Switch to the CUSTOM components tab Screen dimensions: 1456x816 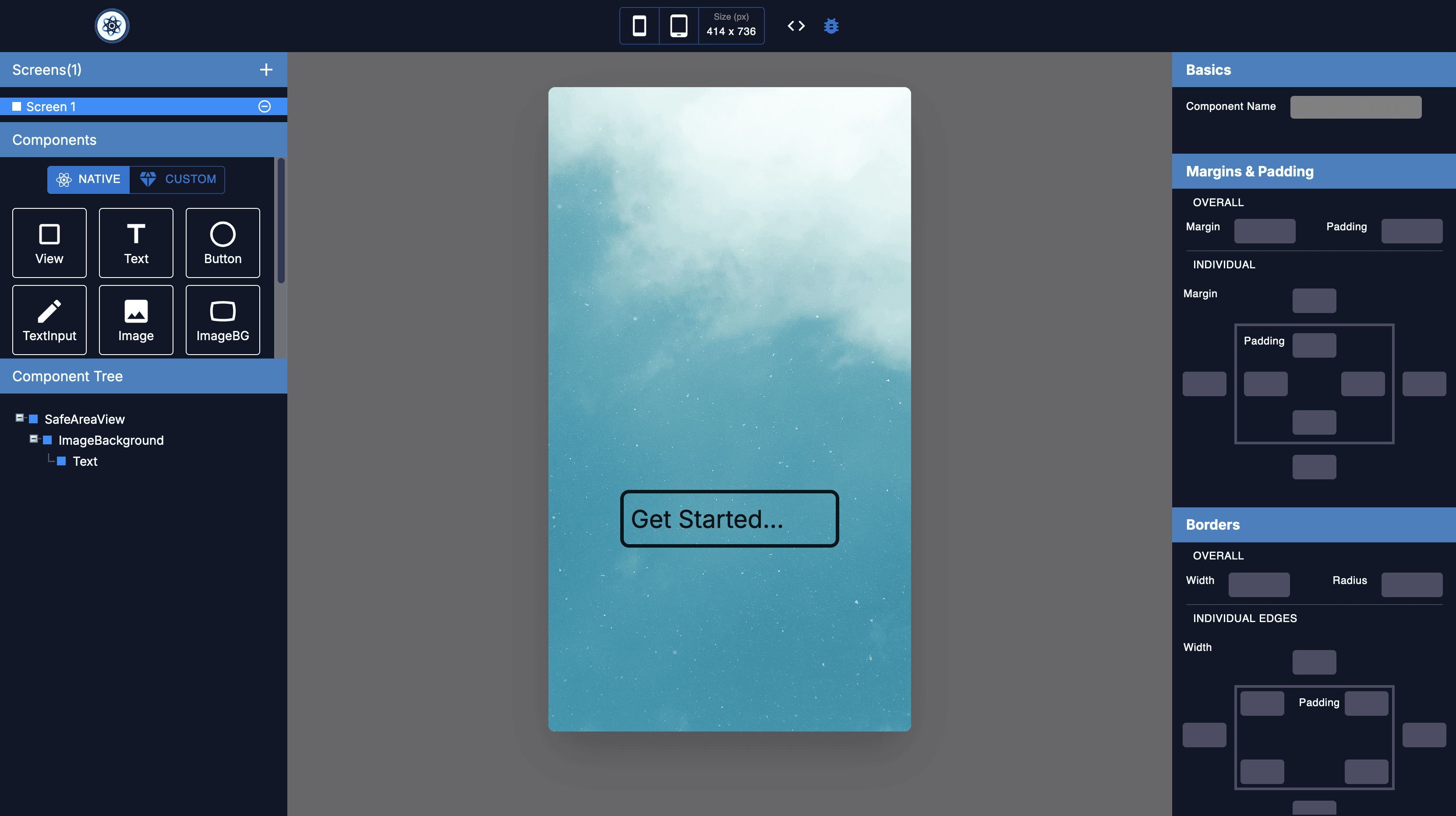[x=177, y=179]
